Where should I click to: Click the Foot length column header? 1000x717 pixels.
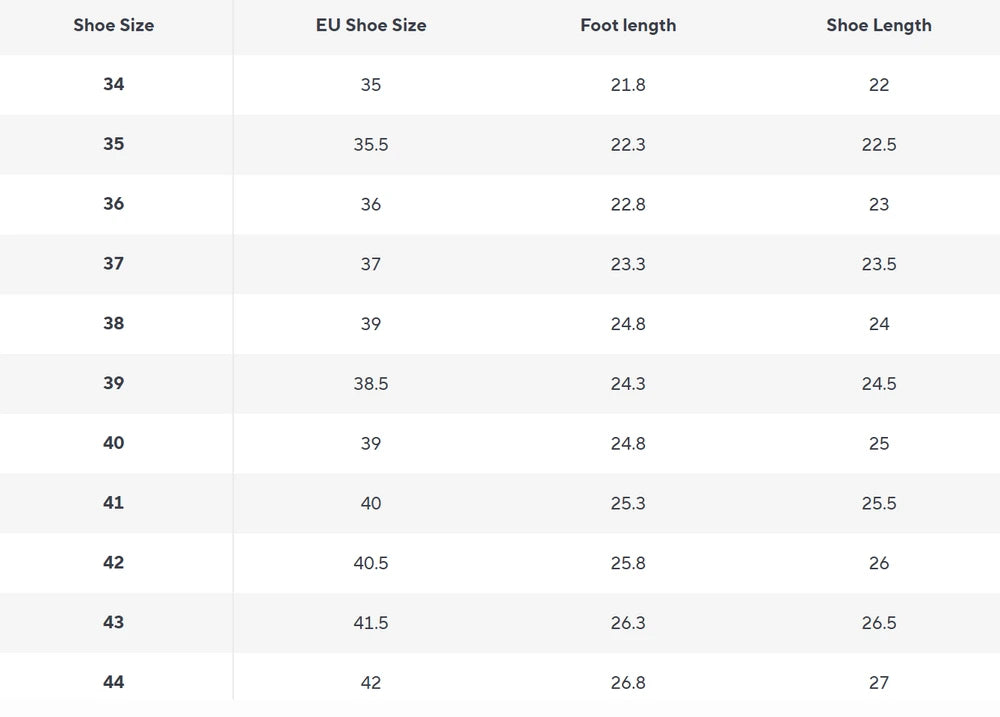[628, 26]
